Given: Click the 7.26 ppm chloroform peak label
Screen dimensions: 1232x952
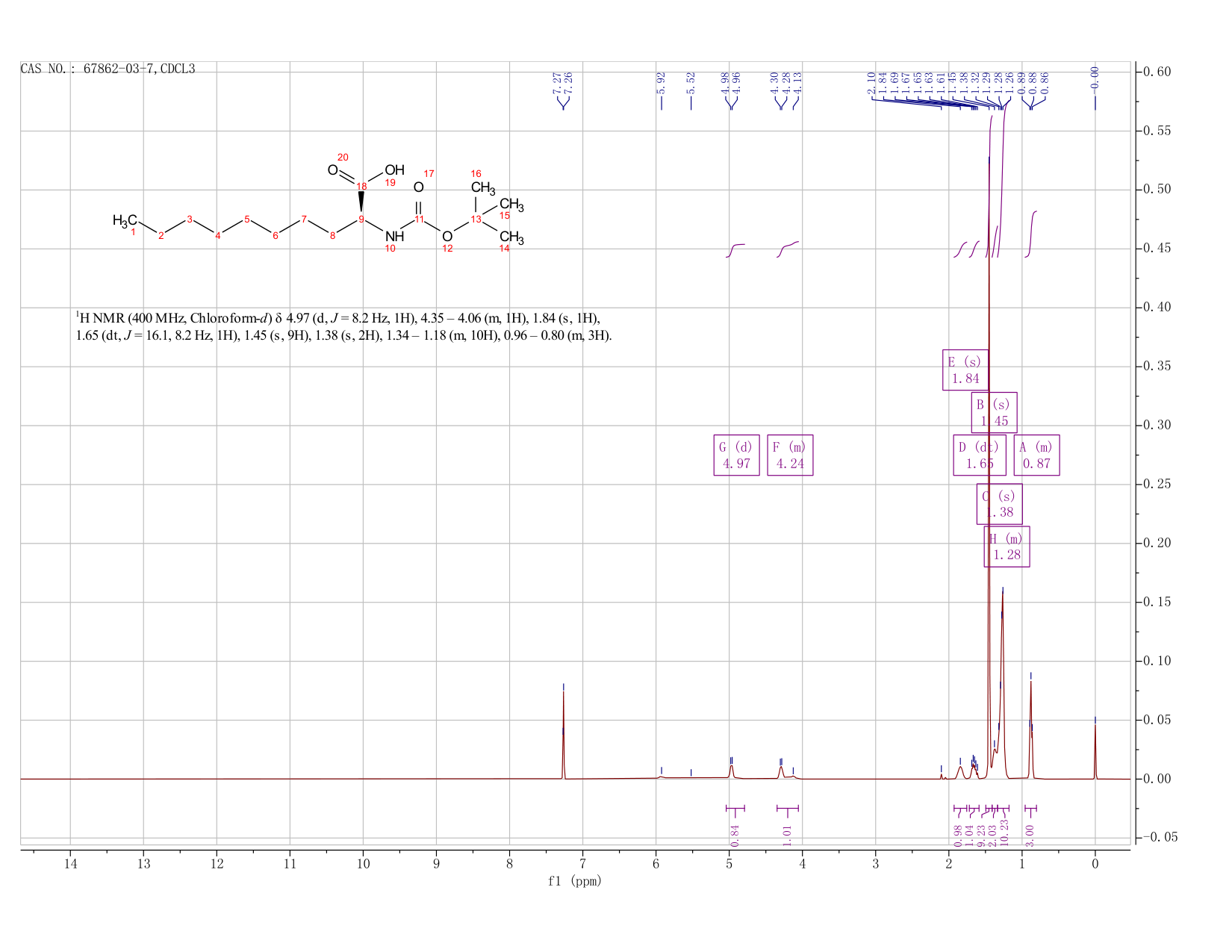Looking at the screenshot, I should (x=569, y=83).
